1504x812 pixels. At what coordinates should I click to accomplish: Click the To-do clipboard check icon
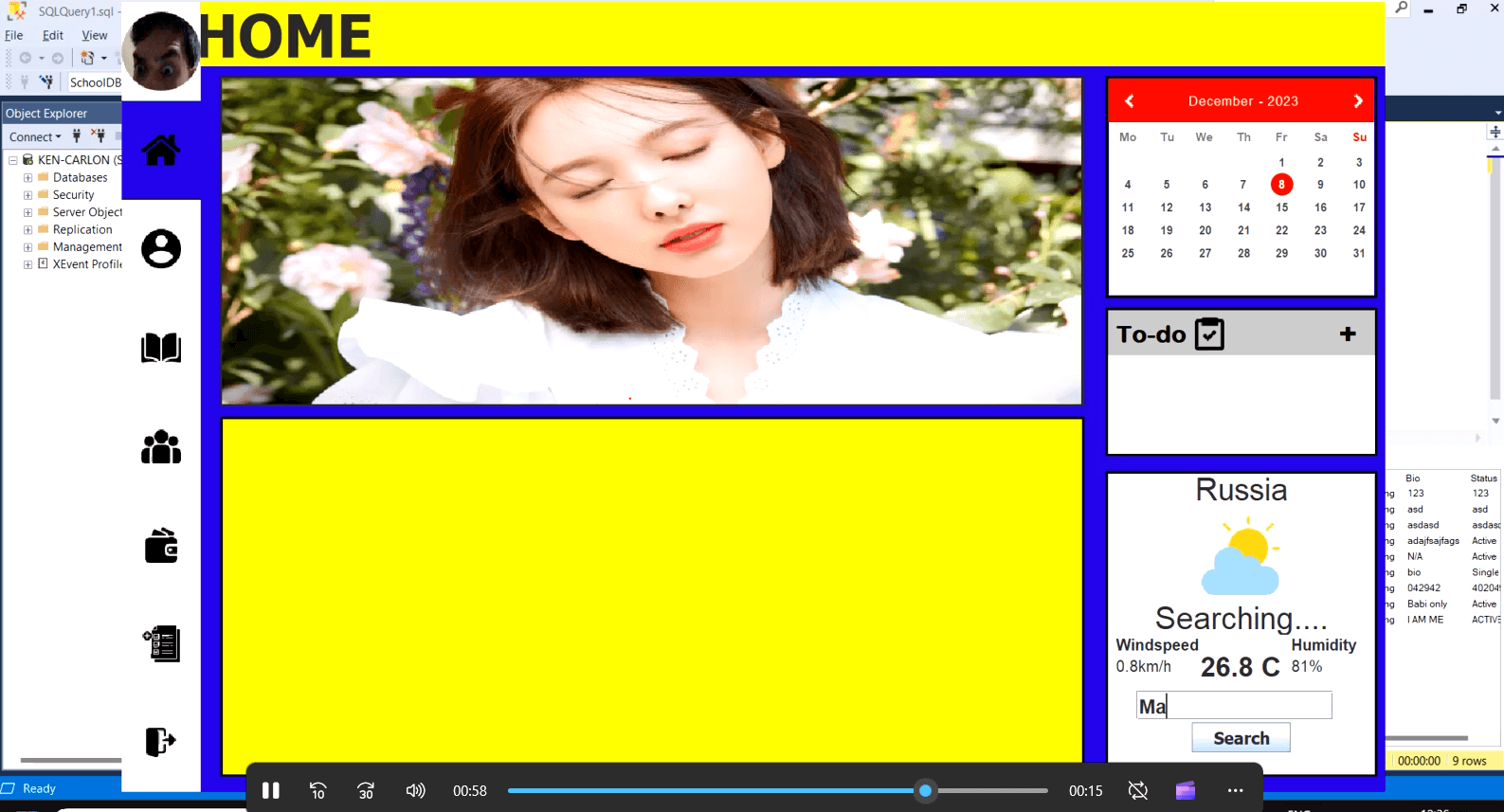1209,334
